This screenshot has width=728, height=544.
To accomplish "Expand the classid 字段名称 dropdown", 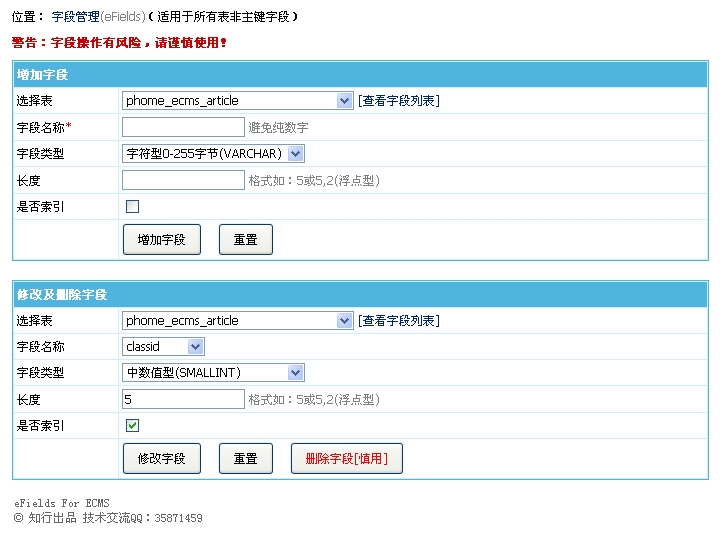I will click(163, 346).
